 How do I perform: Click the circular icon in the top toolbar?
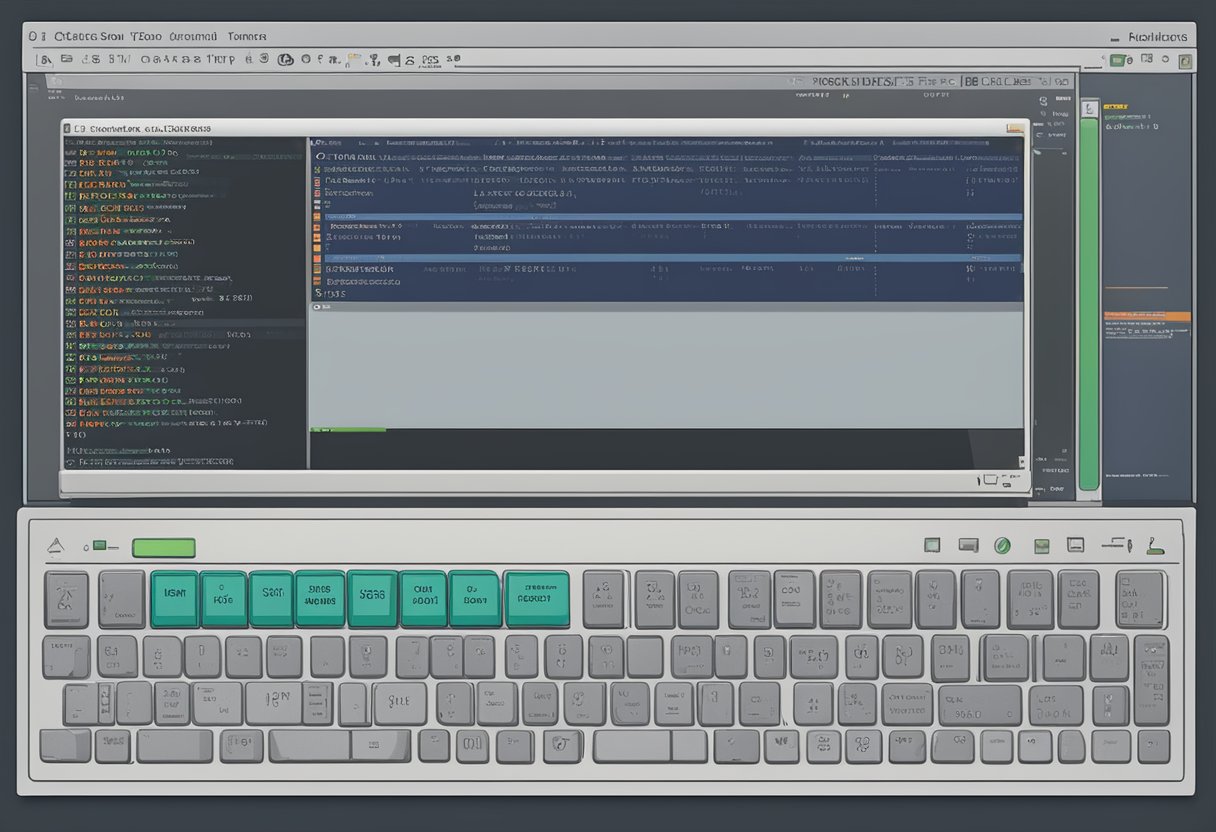tap(283, 60)
